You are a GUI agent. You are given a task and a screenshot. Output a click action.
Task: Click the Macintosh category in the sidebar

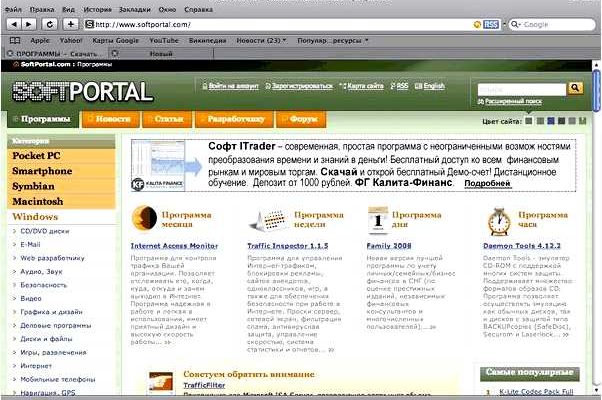coord(40,201)
